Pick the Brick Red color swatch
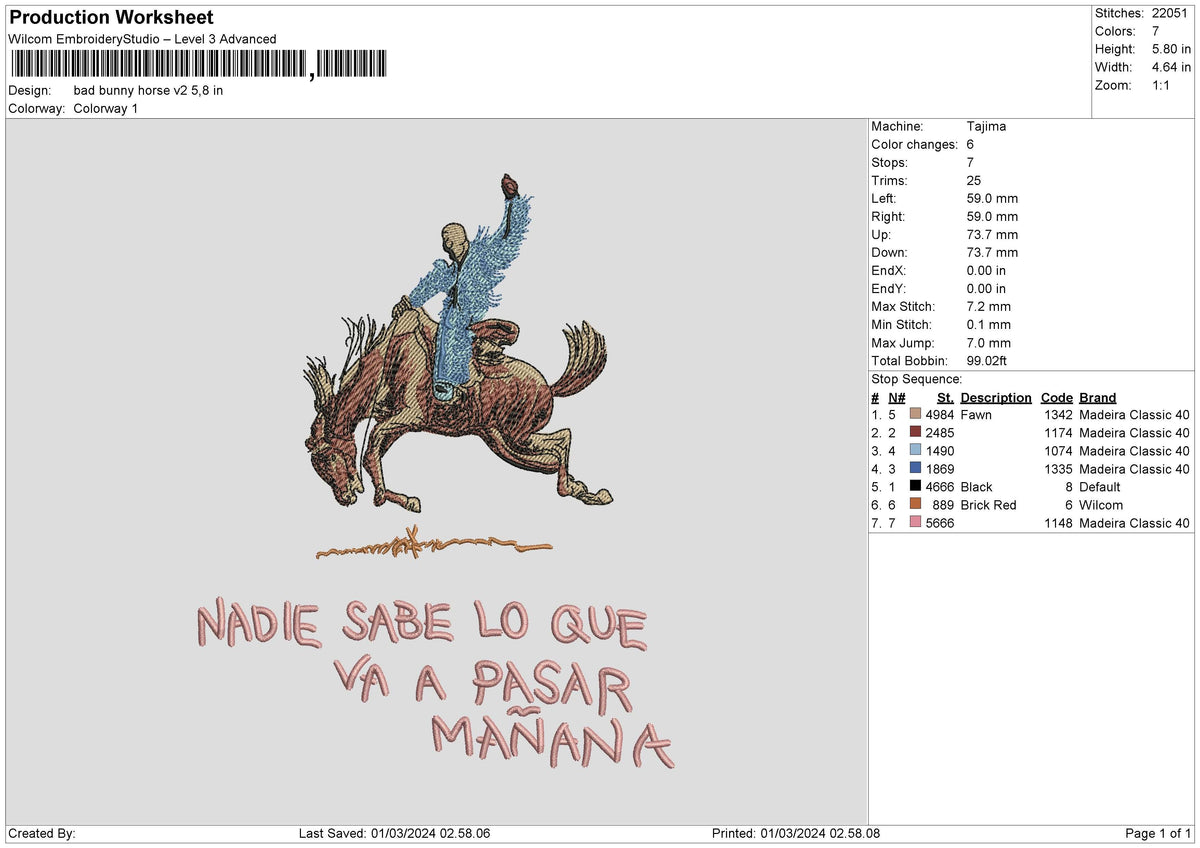Image resolution: width=1200 pixels, height=848 pixels. point(915,505)
